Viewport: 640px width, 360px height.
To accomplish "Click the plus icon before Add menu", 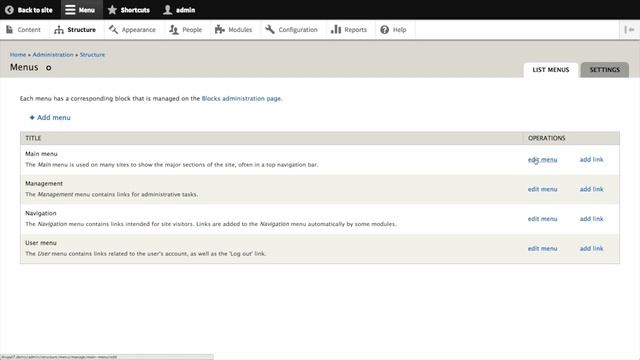I will click(32, 118).
